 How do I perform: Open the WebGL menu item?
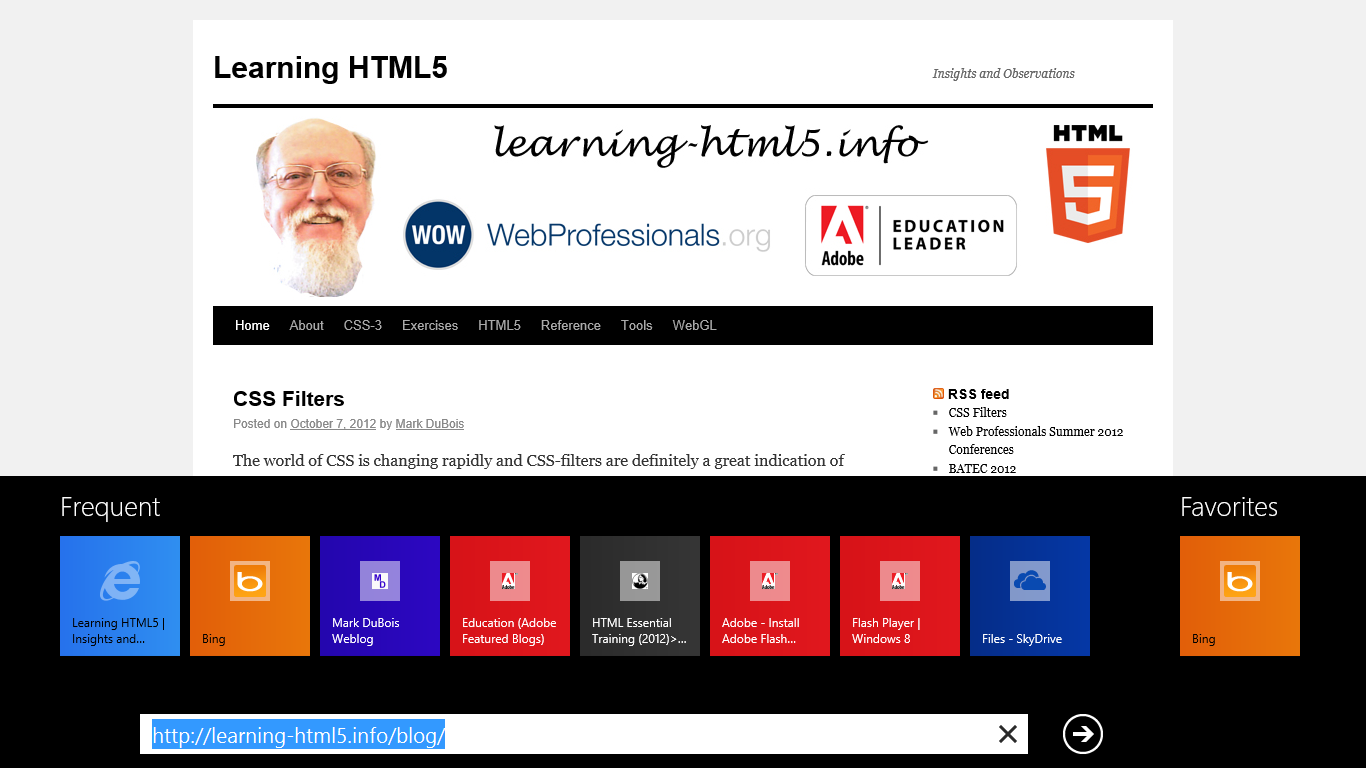pos(694,325)
